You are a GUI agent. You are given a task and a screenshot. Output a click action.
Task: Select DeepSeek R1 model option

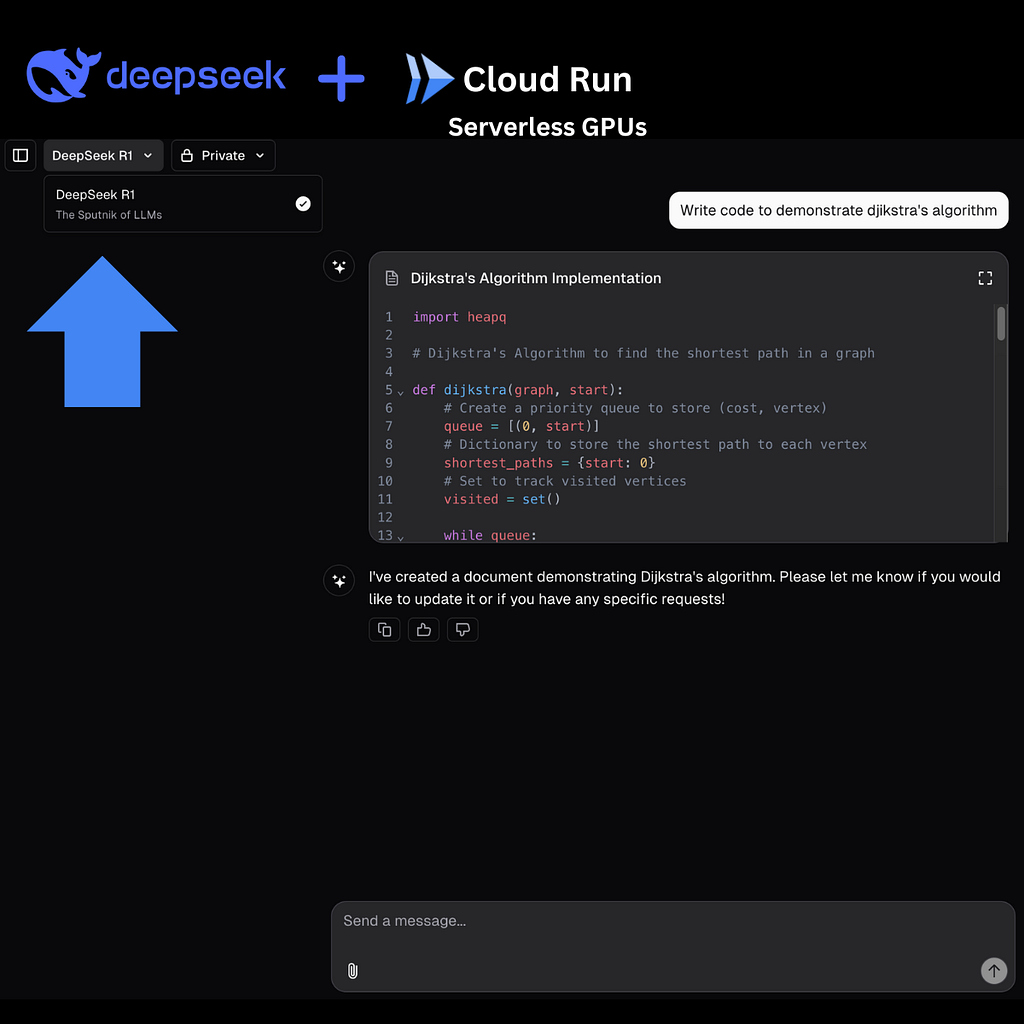point(183,204)
